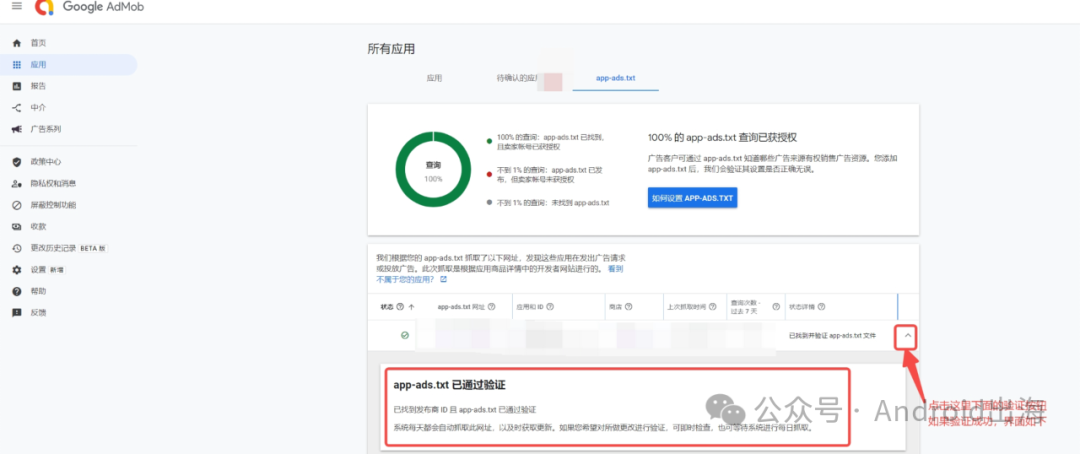The width and height of the screenshot is (1080, 454).
Task: Click 已找到发布商 ID 且已通过验证 text
Action: [464, 409]
